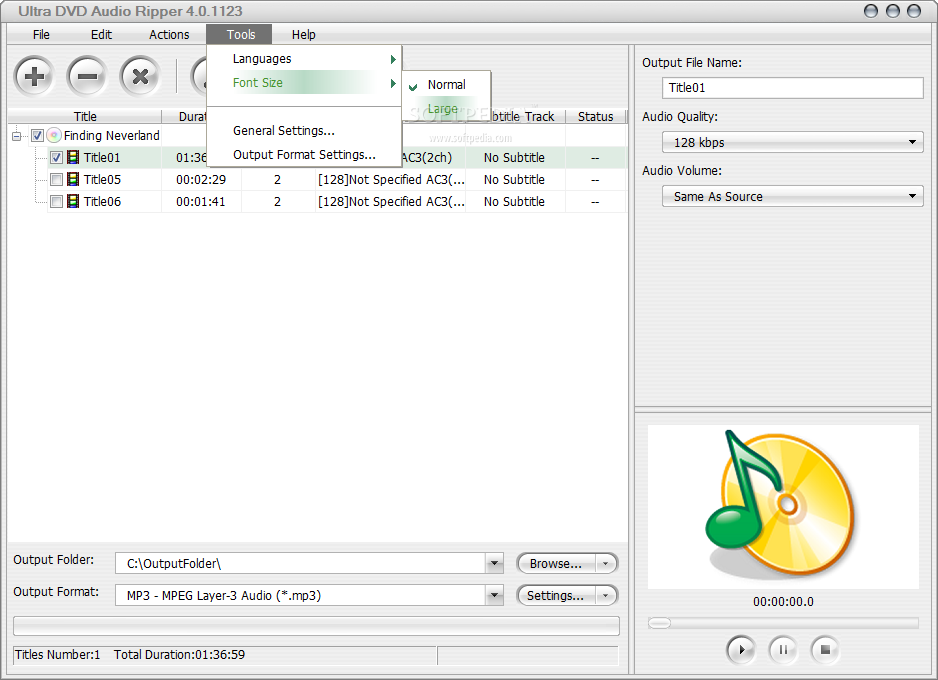Click the conversion progress bar
Screen dimensions: 938x680
[x=316, y=626]
